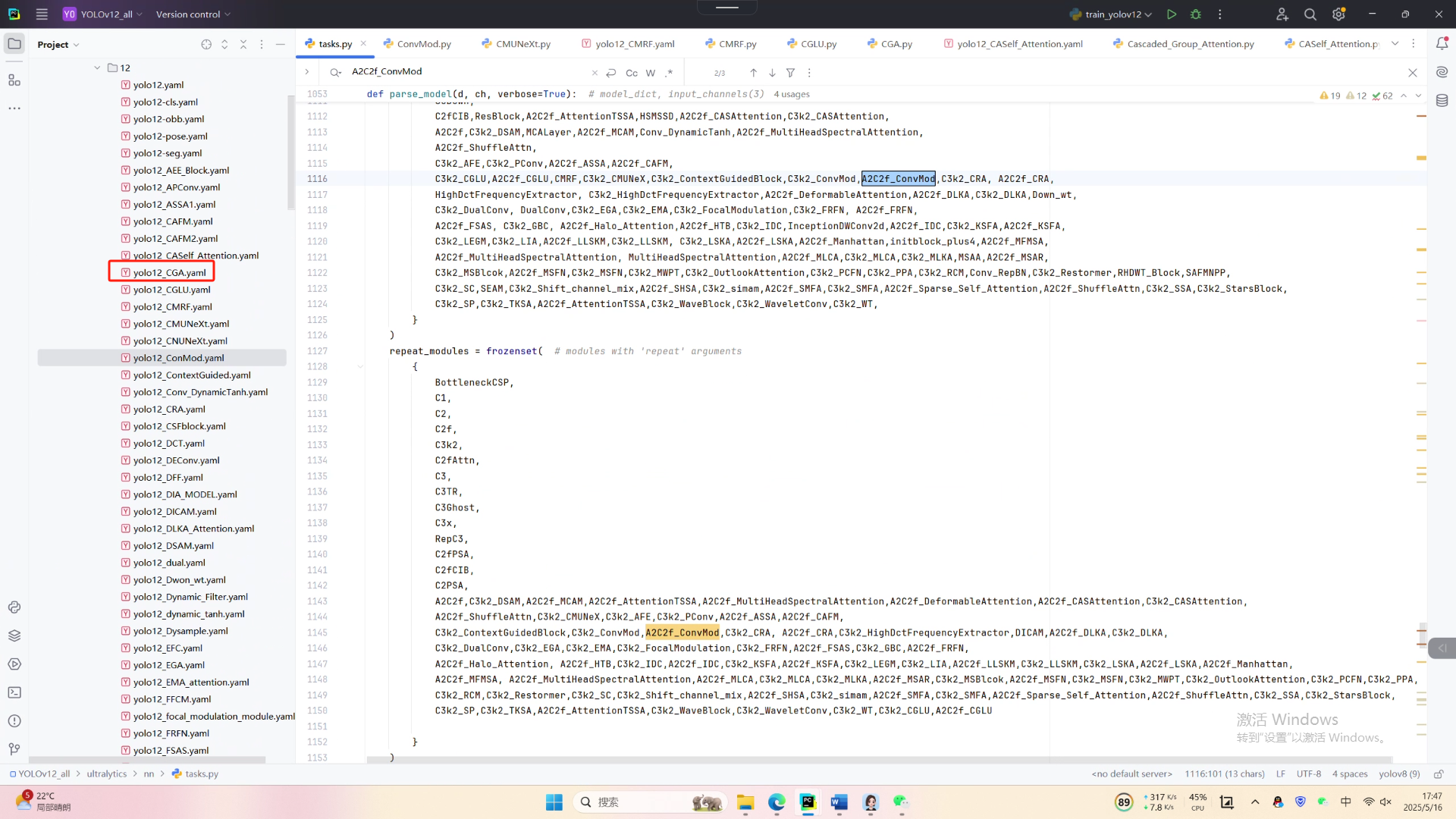Open the Git version control tool window
1456x819 pixels.
(x=14, y=749)
